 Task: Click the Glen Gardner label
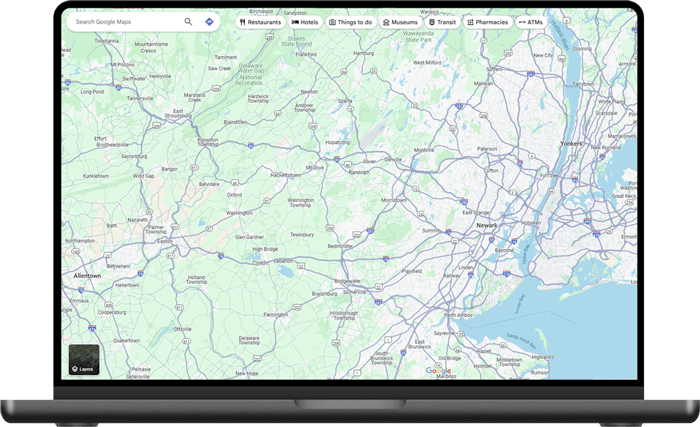pyautogui.click(x=250, y=237)
